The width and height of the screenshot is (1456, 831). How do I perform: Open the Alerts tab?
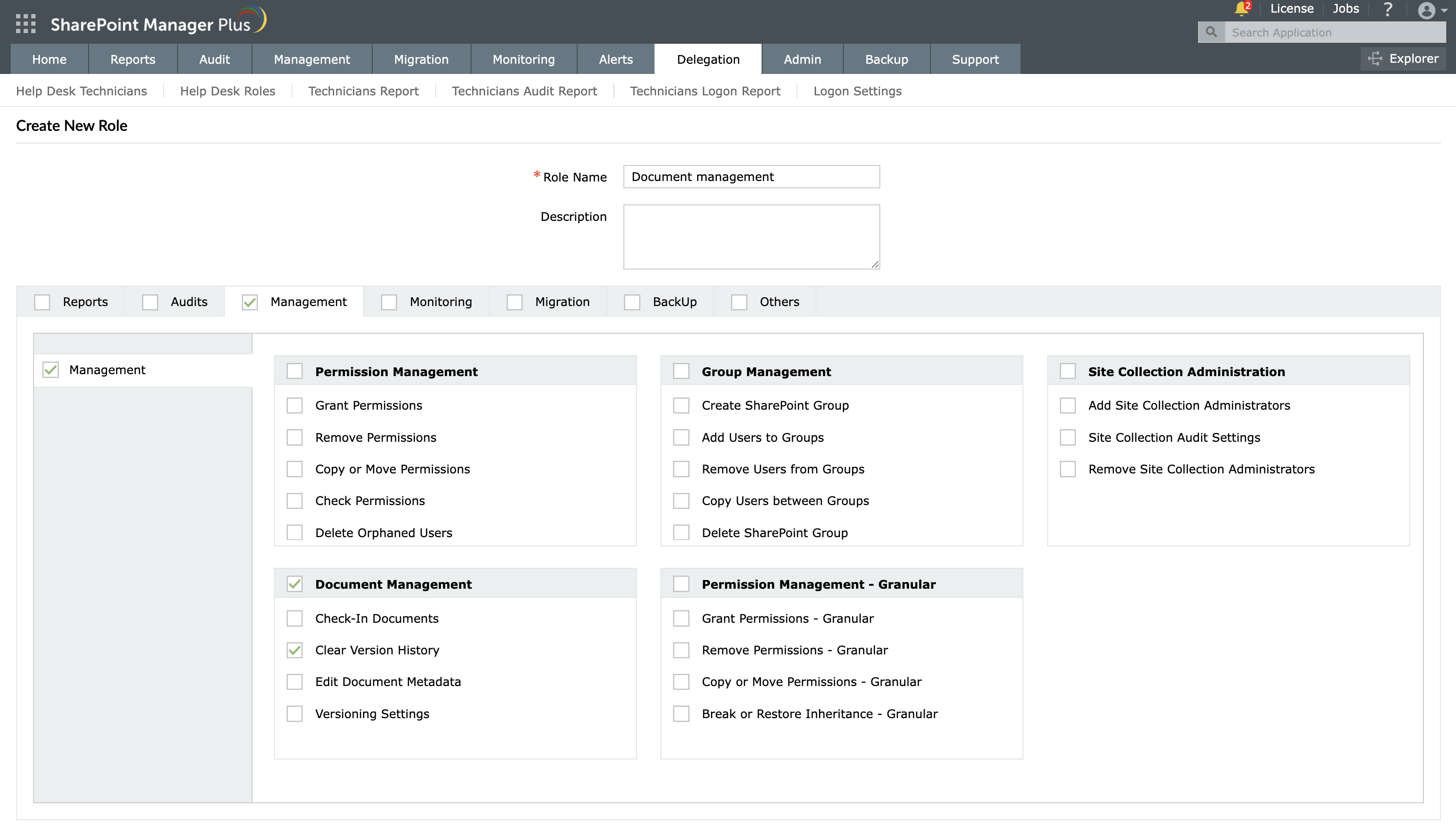615,59
